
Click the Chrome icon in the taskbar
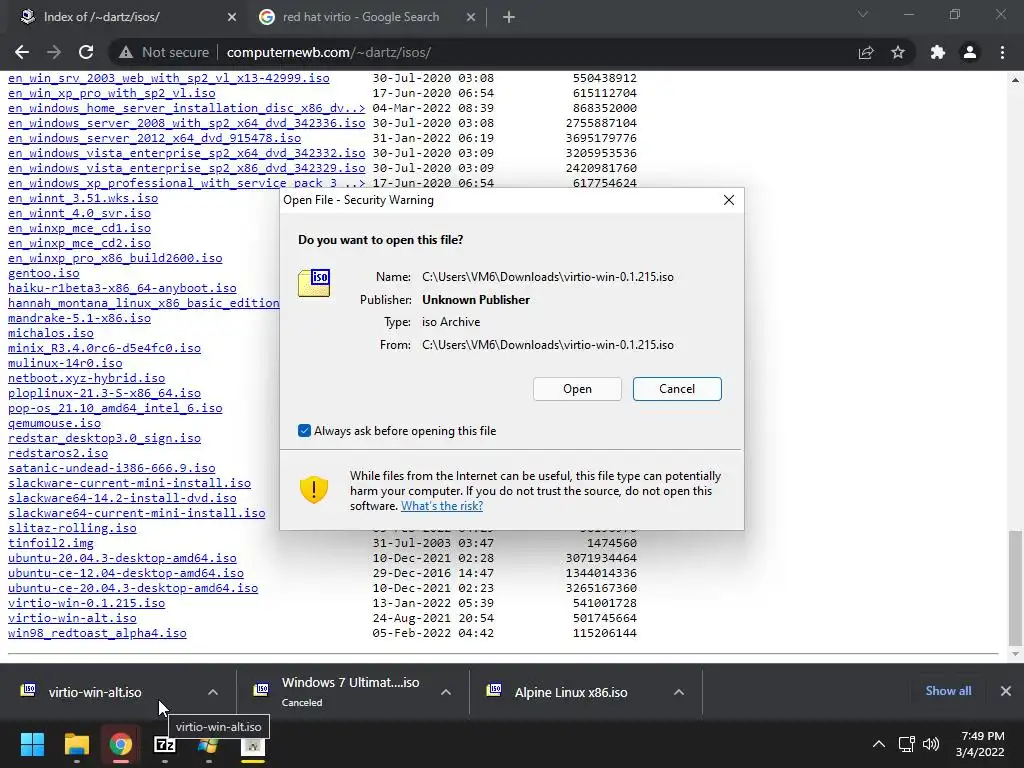120,744
